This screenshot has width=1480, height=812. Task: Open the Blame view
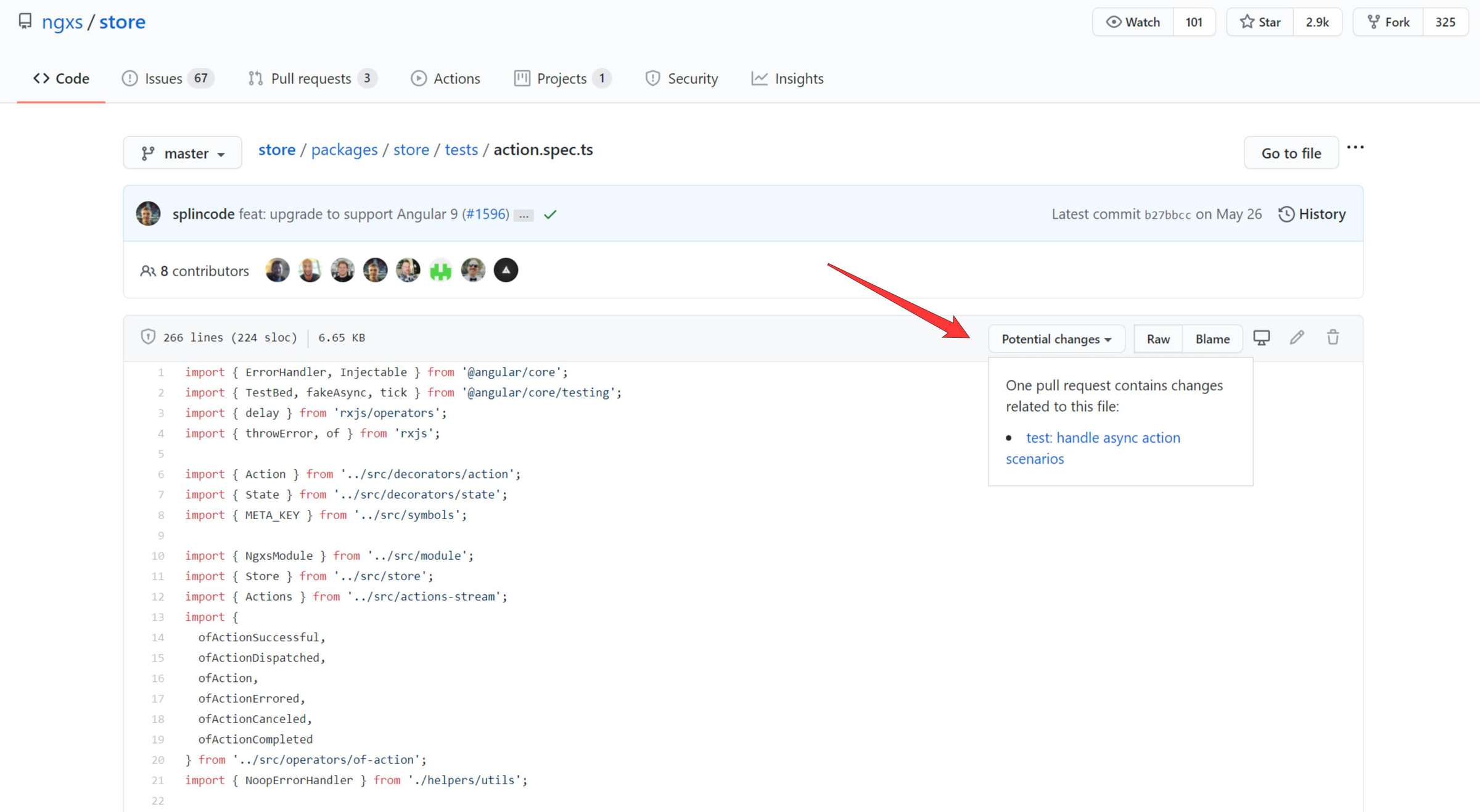click(1212, 338)
